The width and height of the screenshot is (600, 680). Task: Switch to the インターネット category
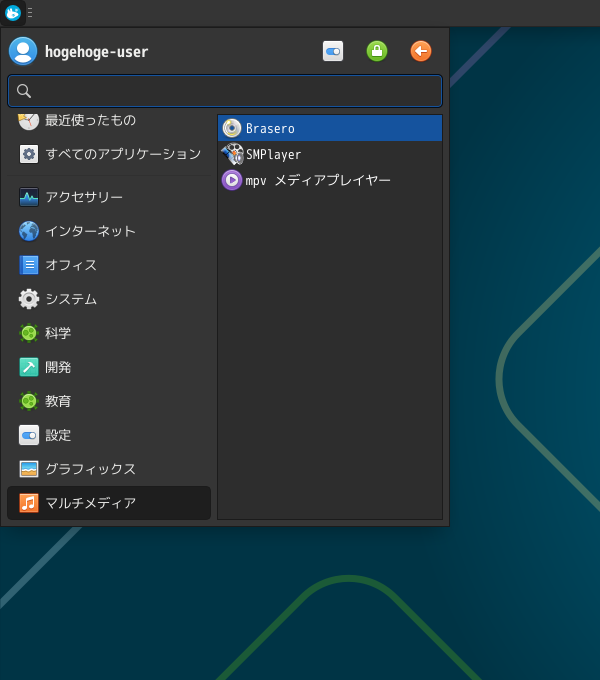pos(109,231)
